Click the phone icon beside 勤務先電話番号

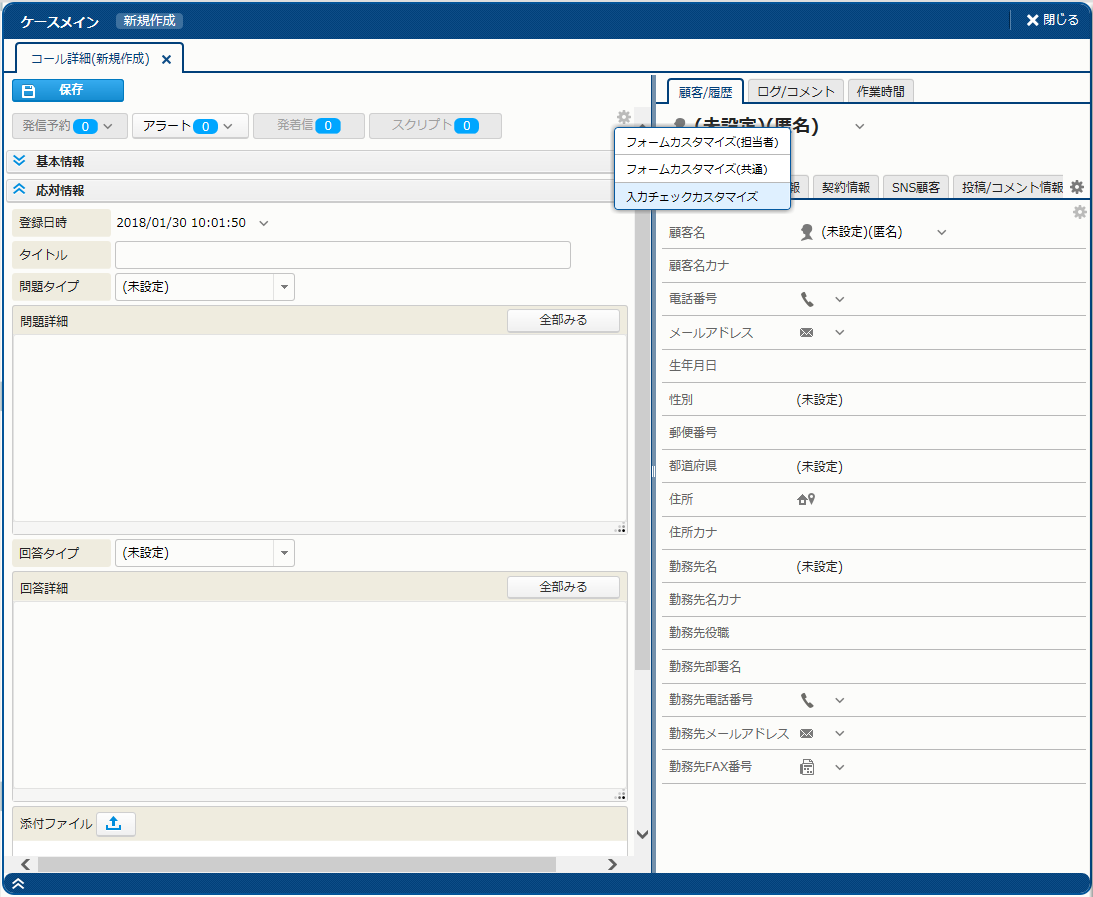point(807,700)
